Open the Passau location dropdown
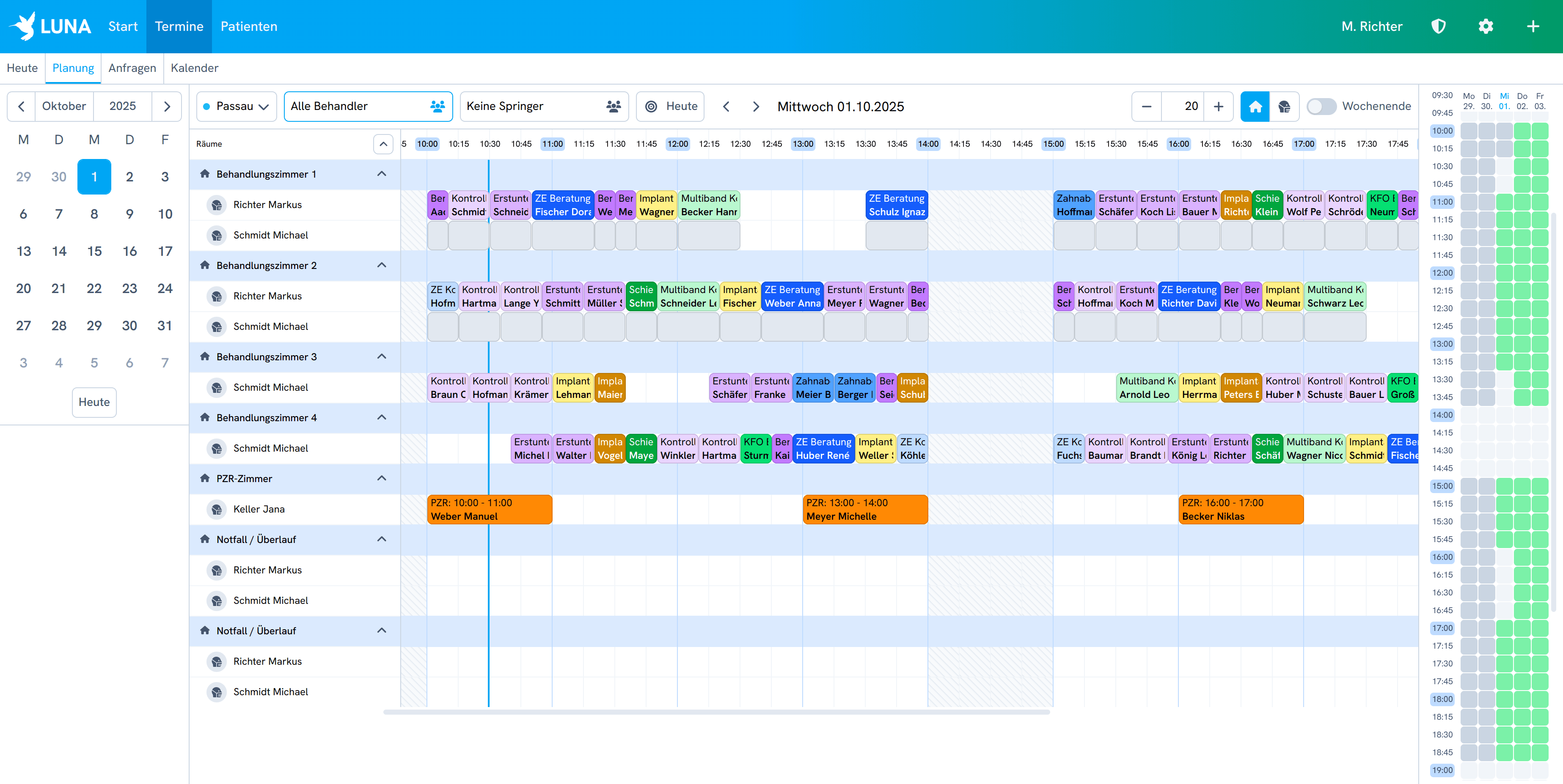Screen dimensions: 1563x784 [x=237, y=106]
